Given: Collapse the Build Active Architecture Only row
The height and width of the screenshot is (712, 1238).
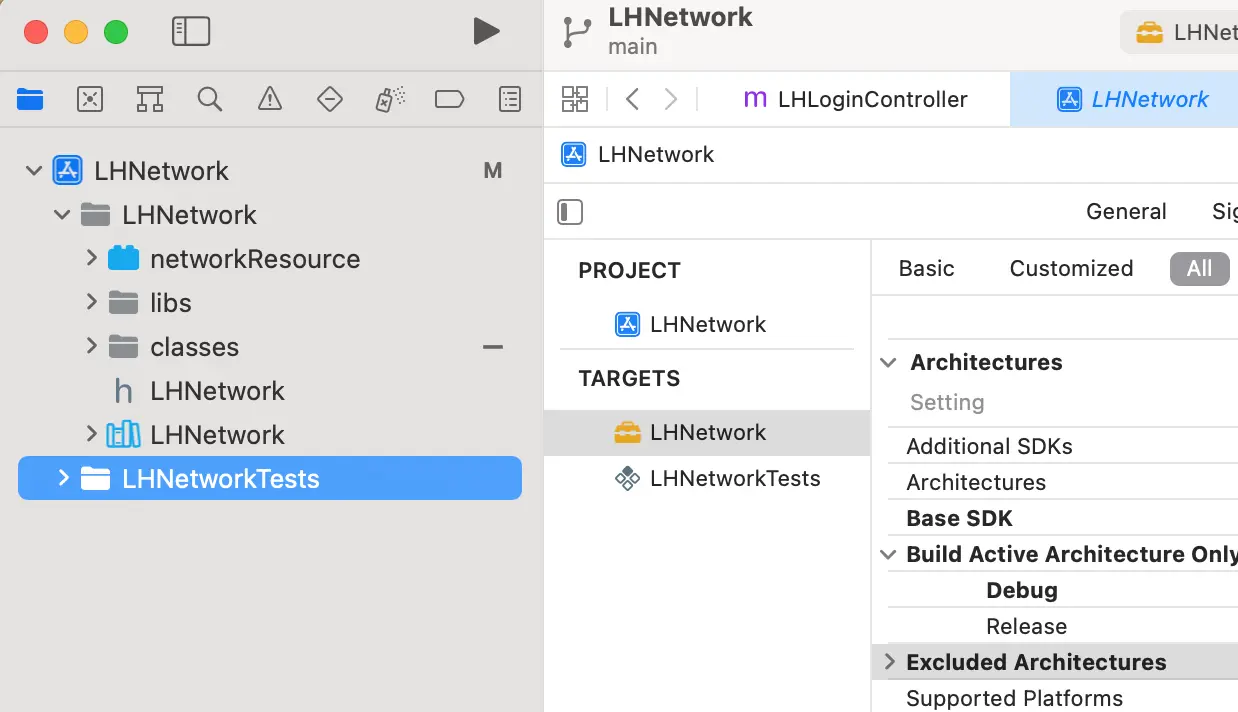Looking at the screenshot, I should point(889,554).
